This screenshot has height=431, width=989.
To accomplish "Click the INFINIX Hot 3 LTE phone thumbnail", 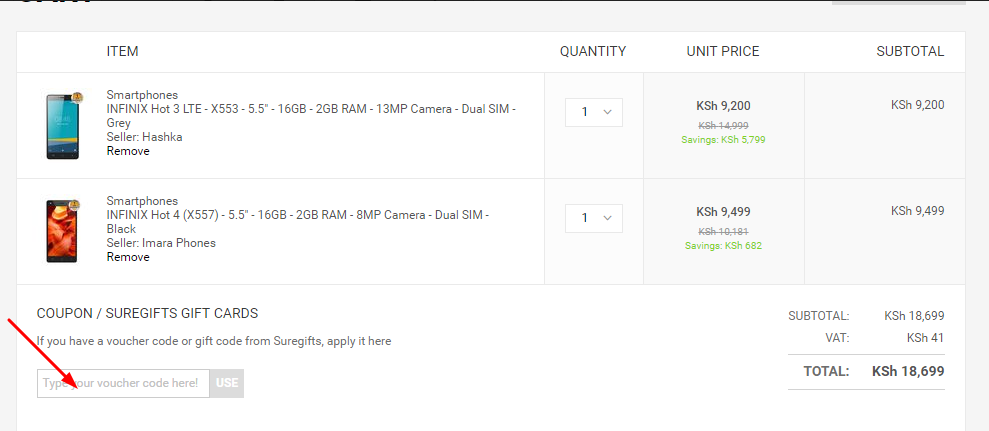I will pyautogui.click(x=61, y=125).
